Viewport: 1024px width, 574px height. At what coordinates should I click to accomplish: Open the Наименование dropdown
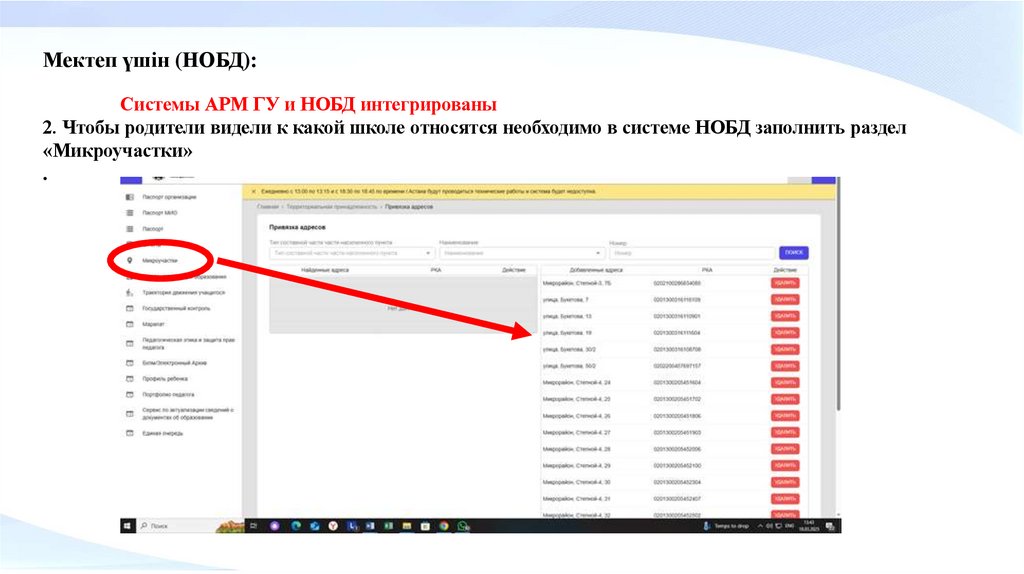click(x=521, y=253)
